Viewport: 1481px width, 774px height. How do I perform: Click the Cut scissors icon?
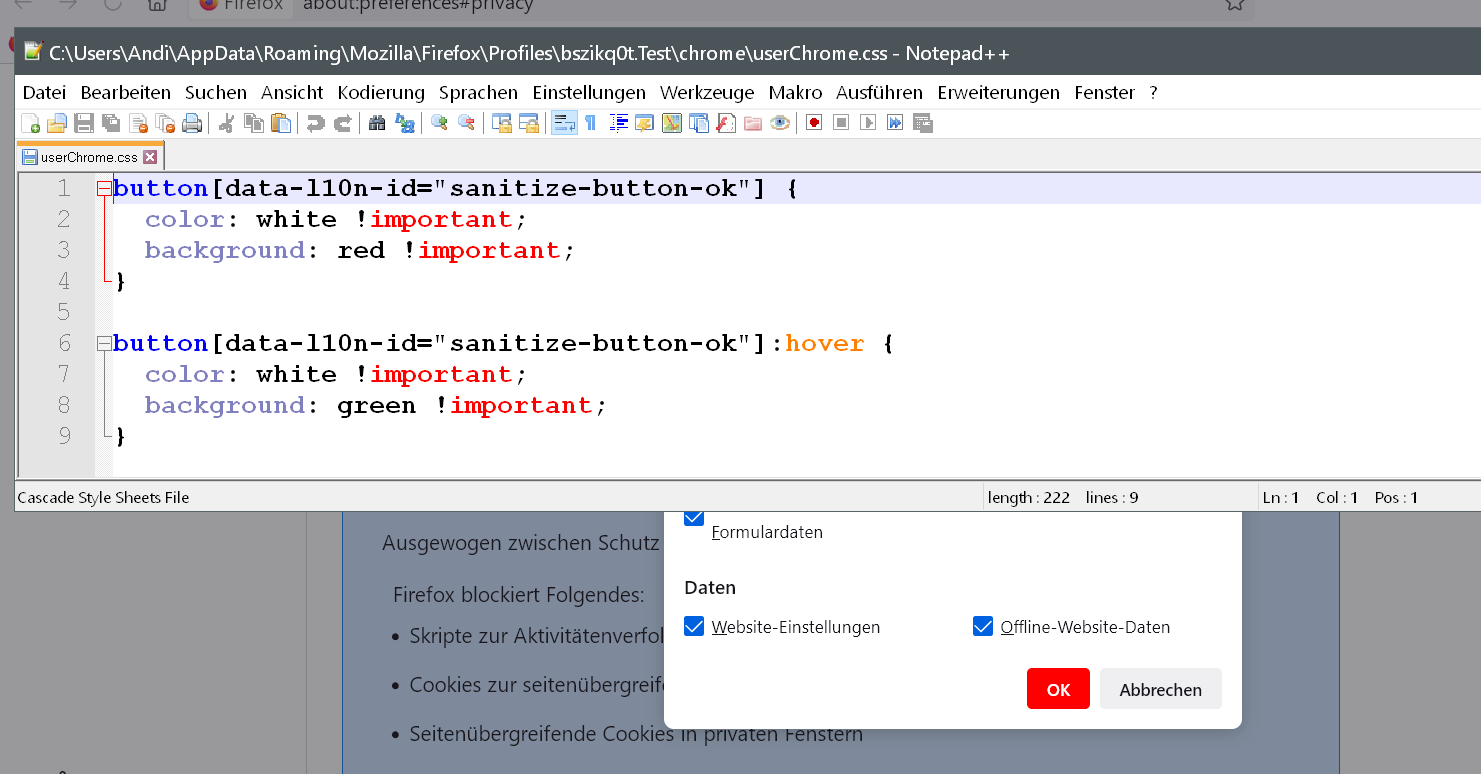click(227, 123)
